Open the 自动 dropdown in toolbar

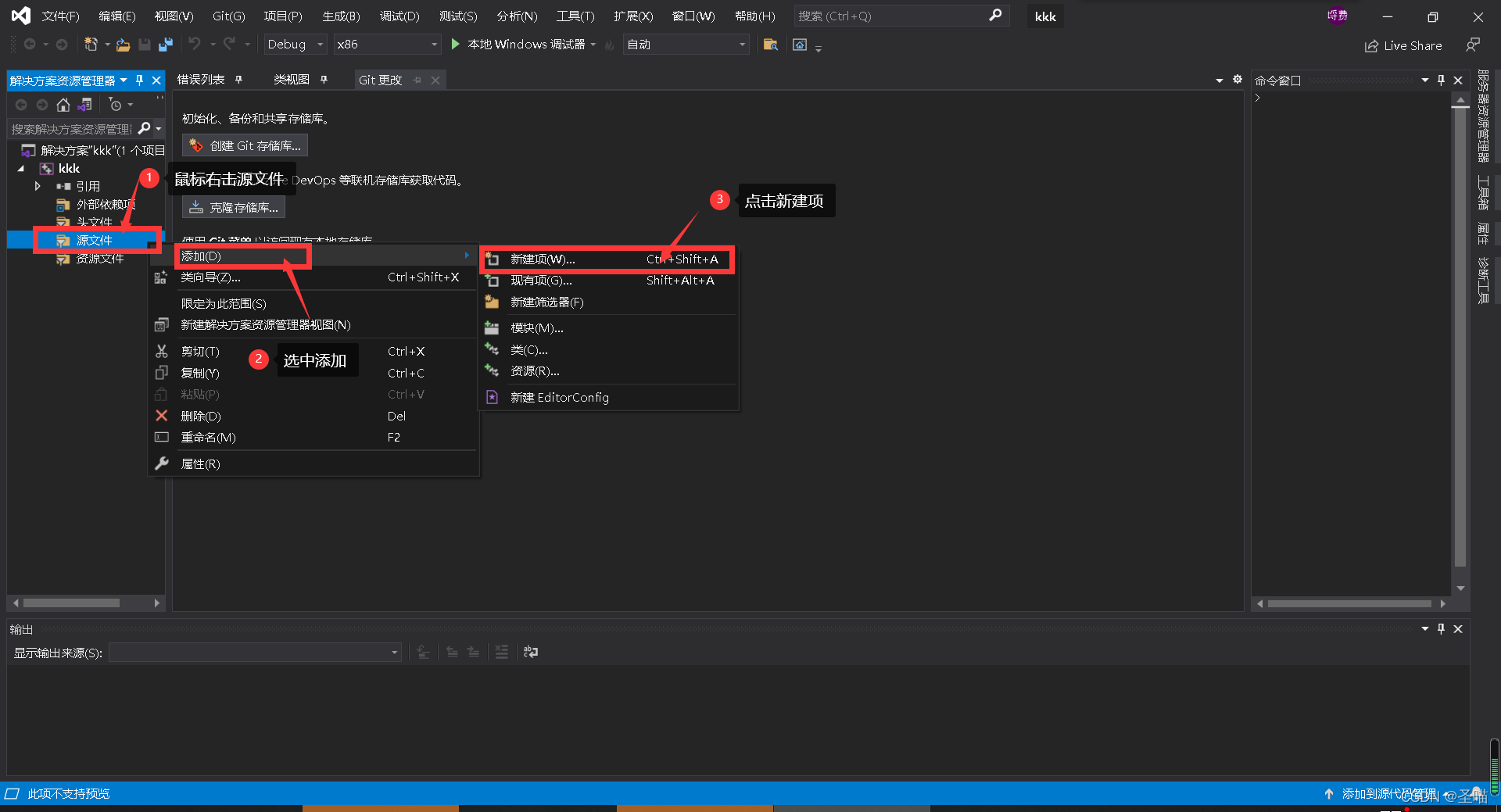(x=686, y=45)
